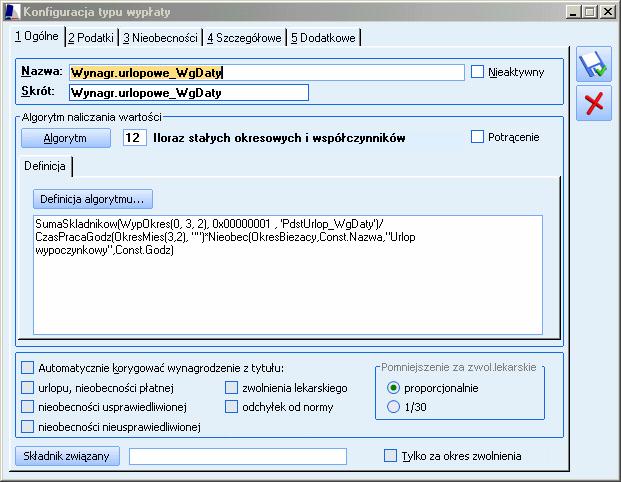Click the Składnik związany button
Screen dimensions: 621x482
point(67,456)
